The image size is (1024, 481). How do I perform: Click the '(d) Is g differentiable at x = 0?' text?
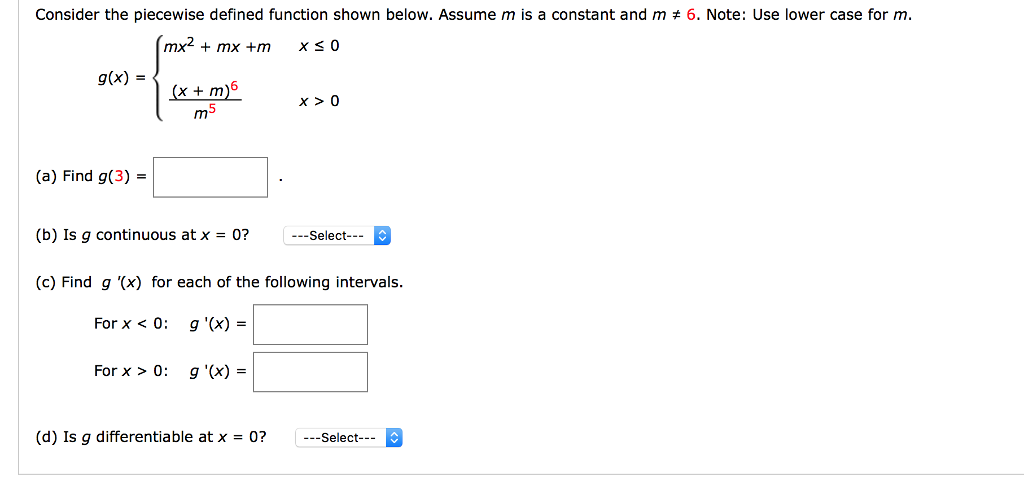click(x=152, y=437)
